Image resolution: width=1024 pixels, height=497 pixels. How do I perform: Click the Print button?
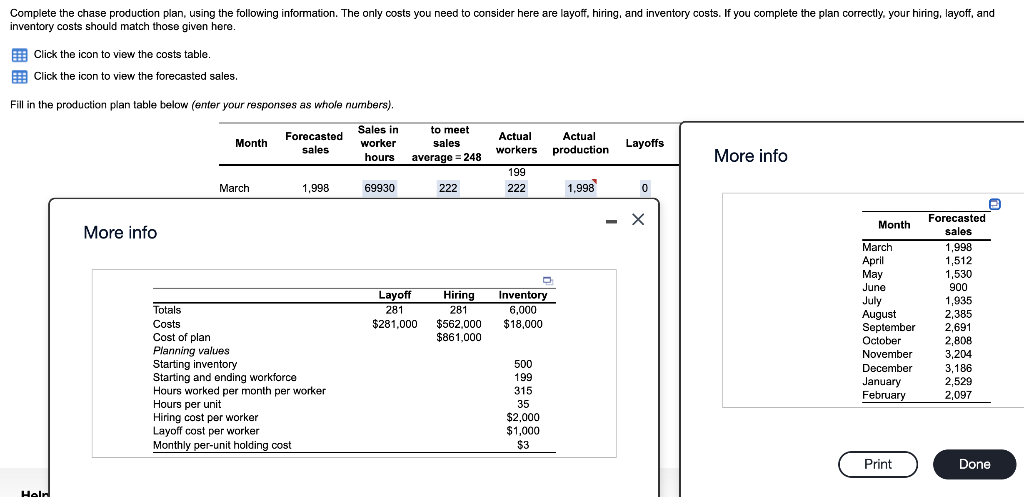pyautogui.click(x=878, y=464)
